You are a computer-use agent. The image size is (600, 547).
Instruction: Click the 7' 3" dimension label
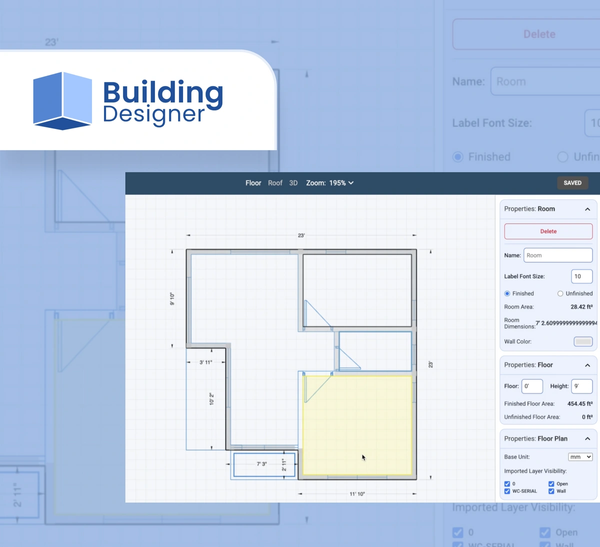tap(262, 464)
